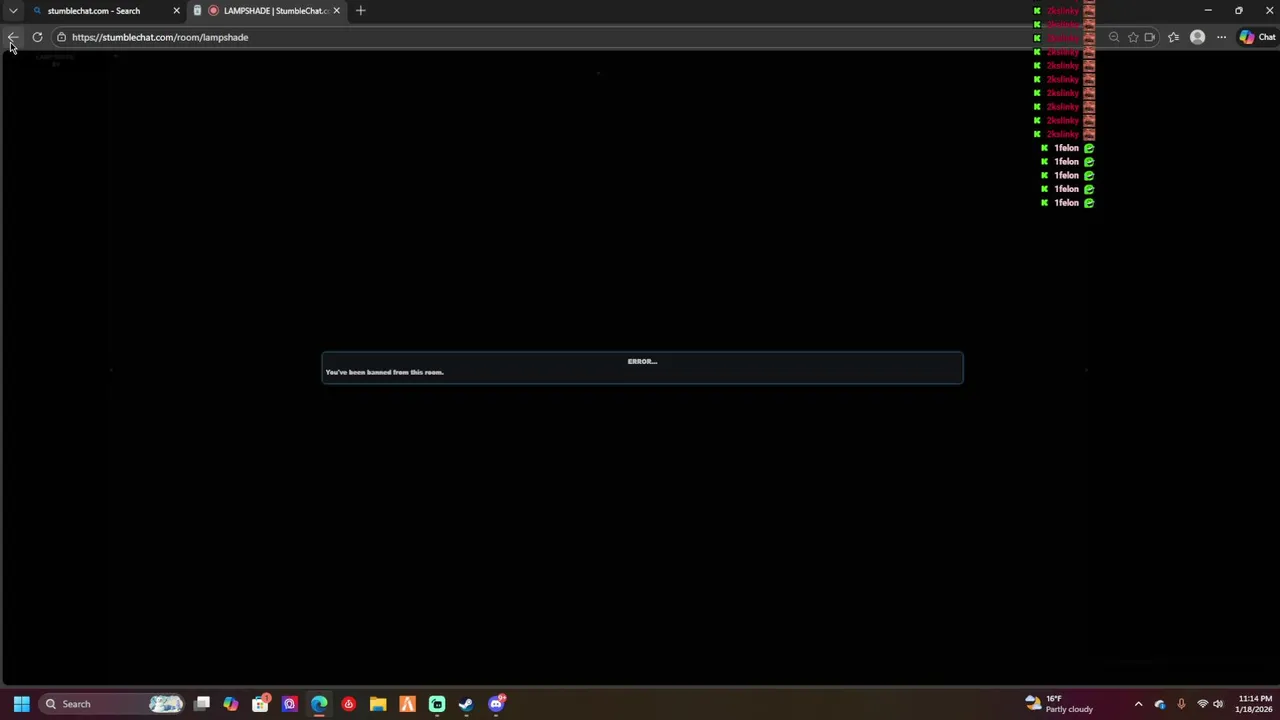Image resolution: width=1280 pixels, height=720 pixels.
Task: Click the 'You've been banned from this room' message
Action: pyautogui.click(x=384, y=372)
